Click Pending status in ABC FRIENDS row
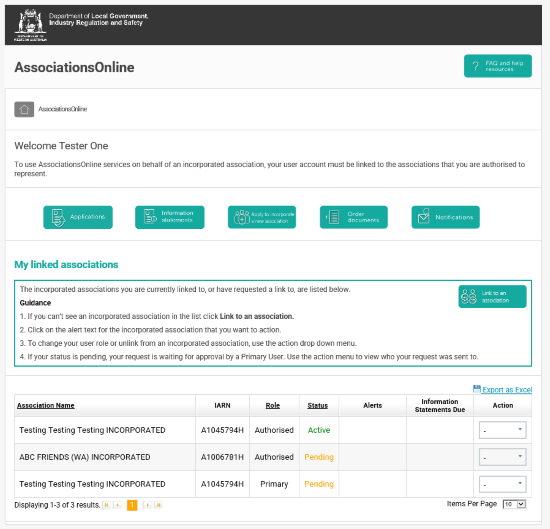This screenshot has height=529, width=550. [x=319, y=457]
